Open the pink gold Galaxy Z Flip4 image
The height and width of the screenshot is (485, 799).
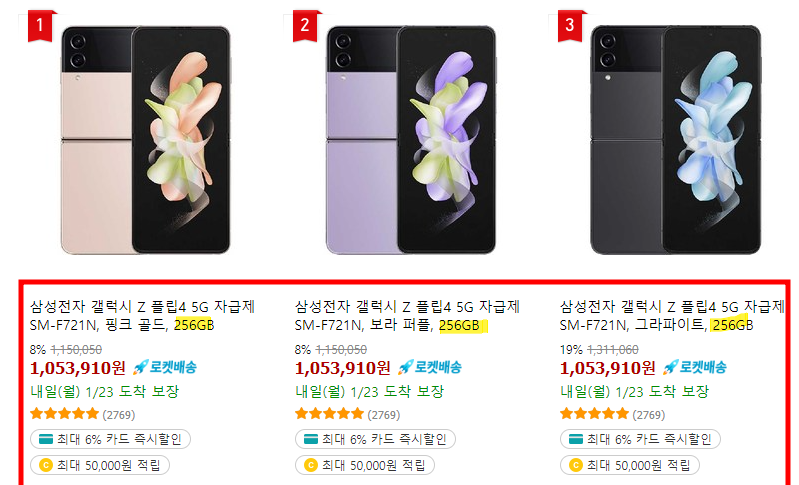tap(146, 140)
